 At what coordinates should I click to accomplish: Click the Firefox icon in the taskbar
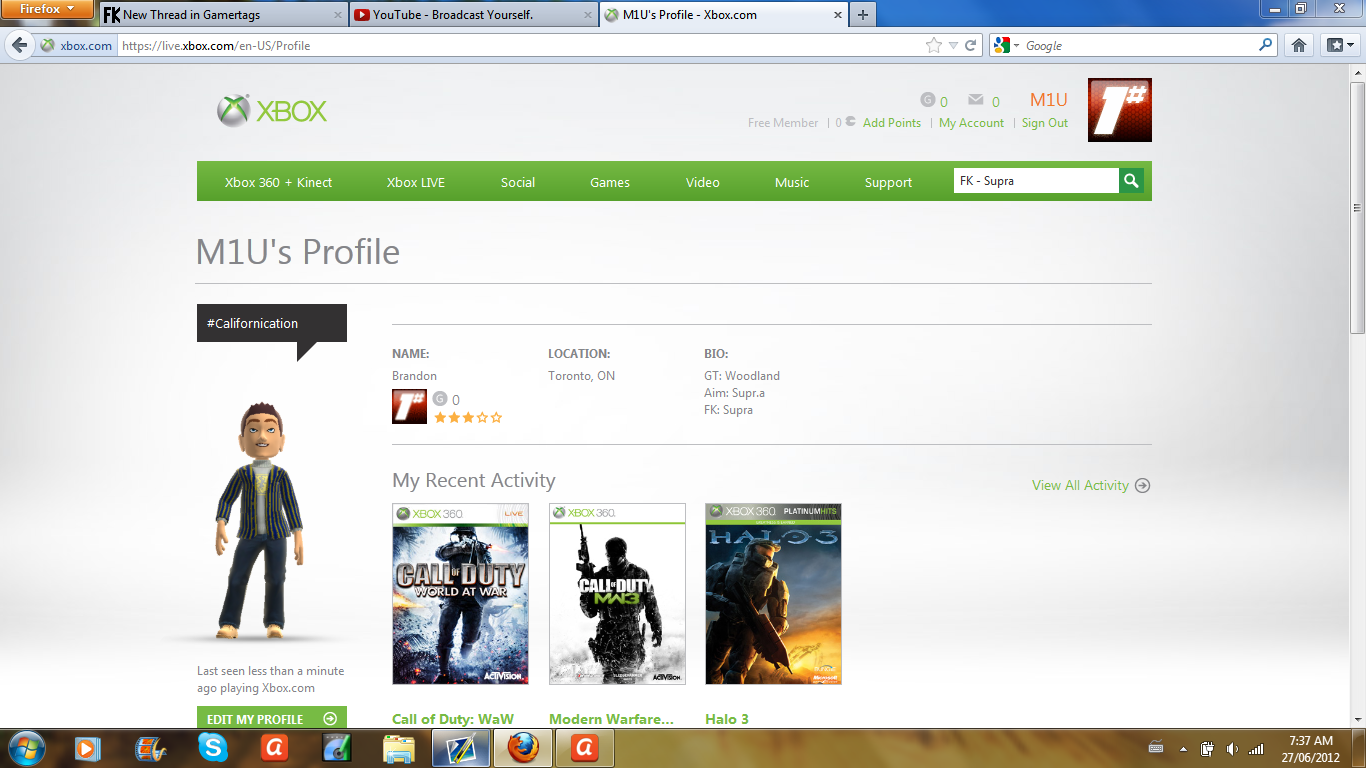(x=522, y=748)
